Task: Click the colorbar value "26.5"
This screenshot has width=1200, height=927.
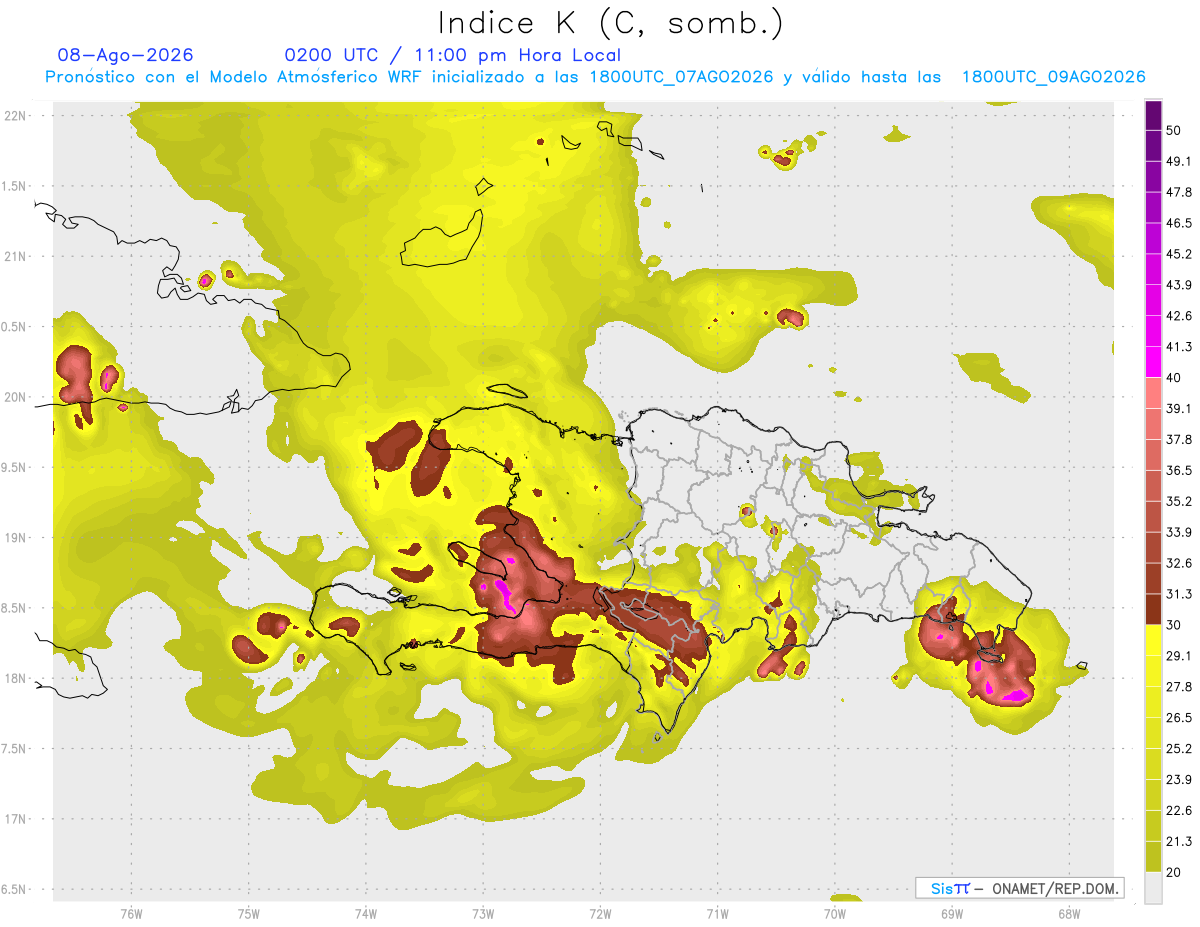Action: coord(1179,717)
